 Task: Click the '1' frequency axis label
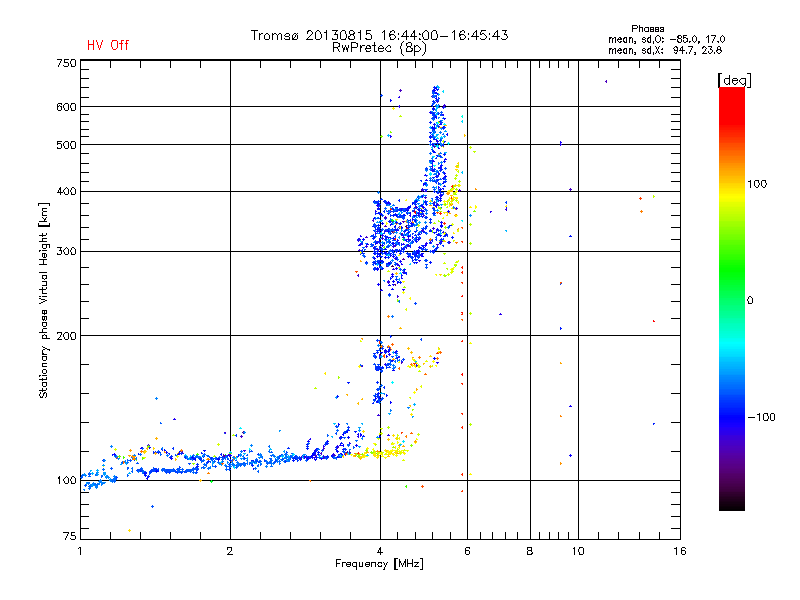coord(80,551)
